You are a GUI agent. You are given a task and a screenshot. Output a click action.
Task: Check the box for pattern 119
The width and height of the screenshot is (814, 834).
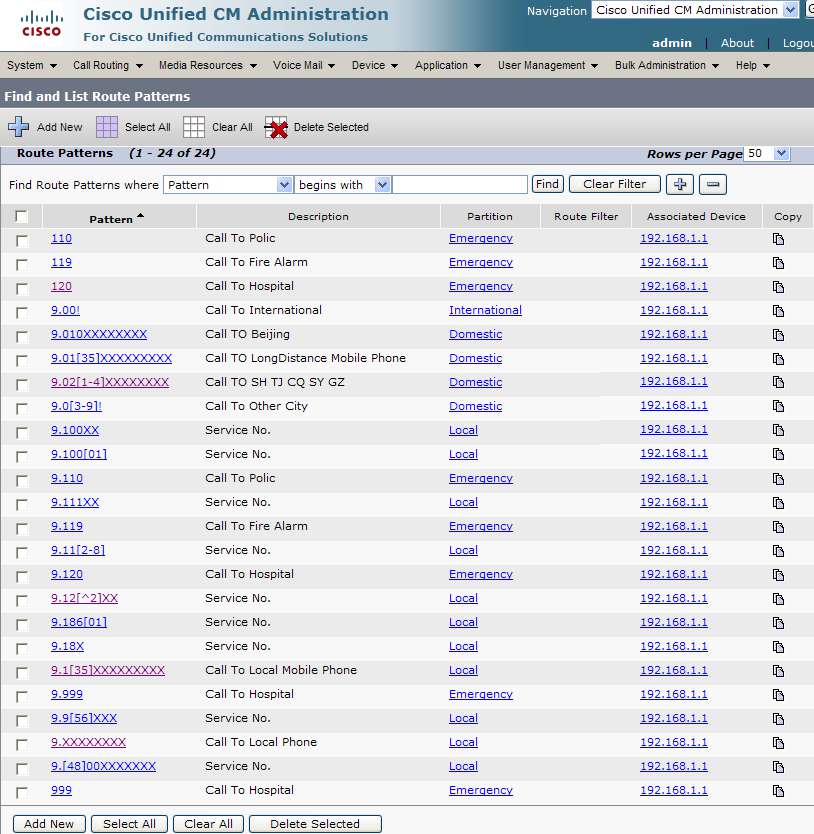tap(22, 264)
